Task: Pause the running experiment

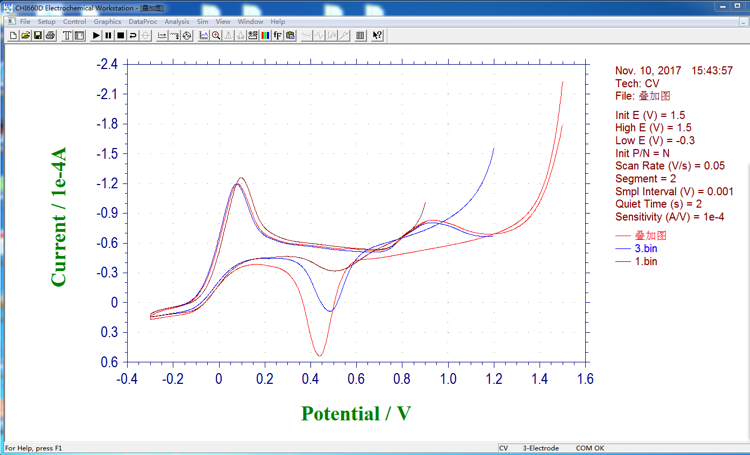Action: tap(109, 35)
